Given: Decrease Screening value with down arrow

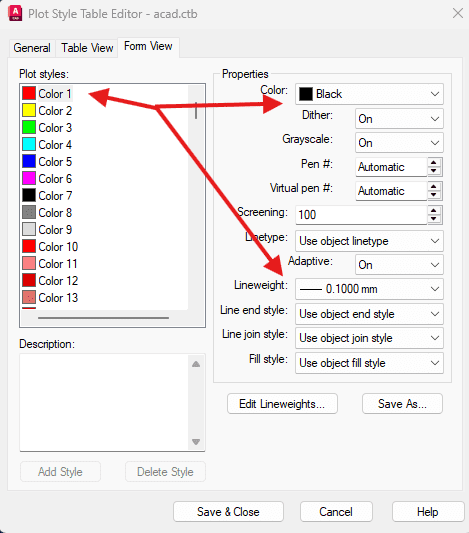Looking at the screenshot, I should 434,219.
